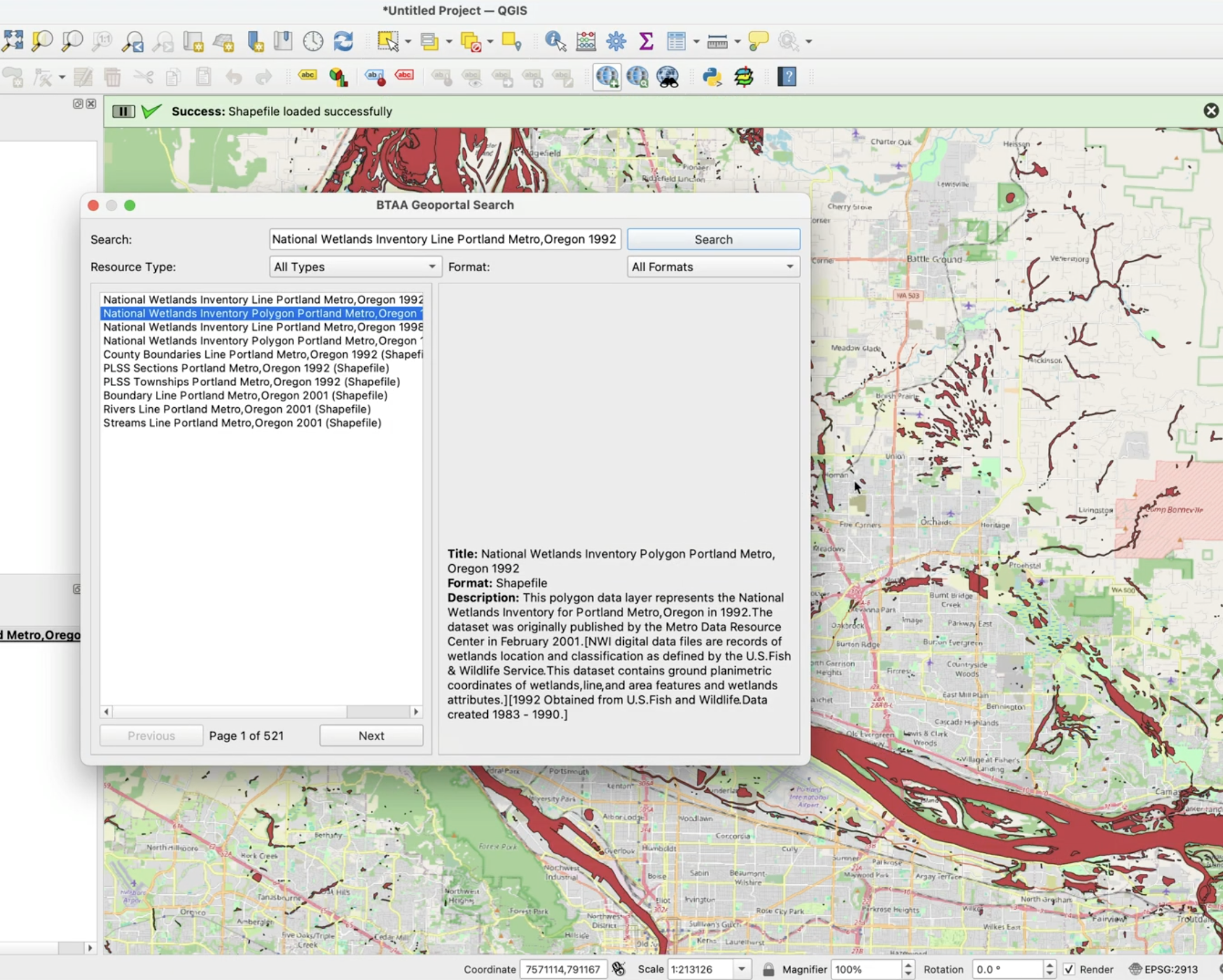1223x980 pixels.
Task: Select "County Boundaries Line Portland Metro" result
Action: point(263,355)
